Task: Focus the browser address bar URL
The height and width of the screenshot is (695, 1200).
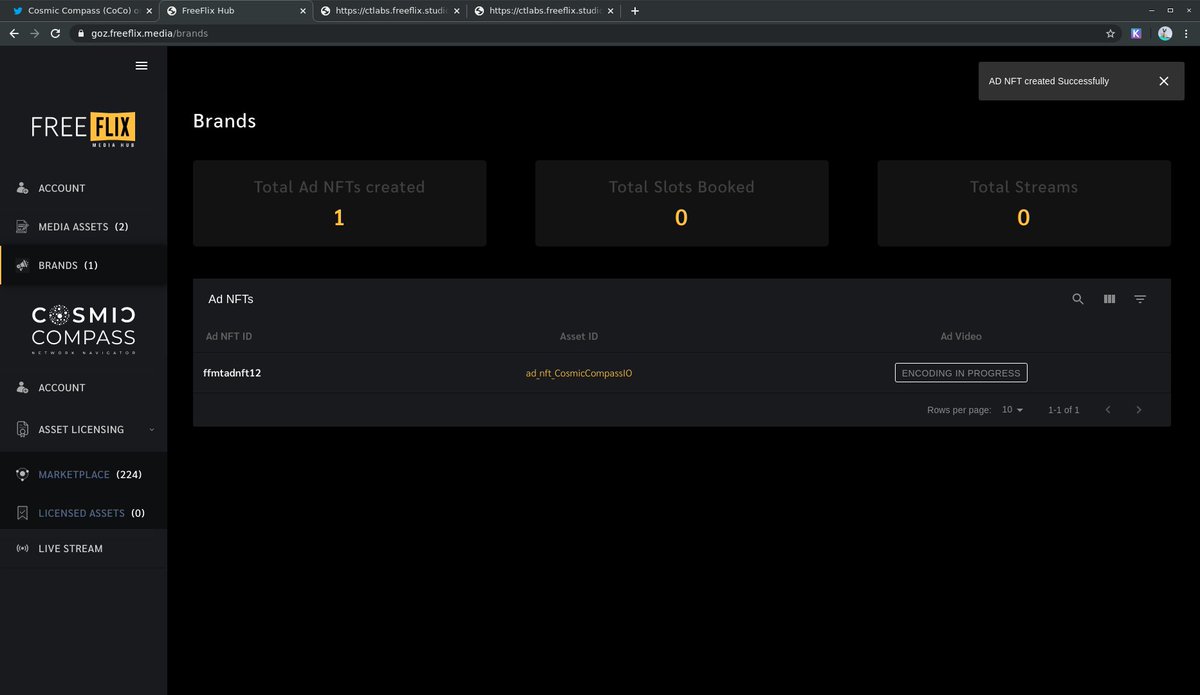Action: pos(149,33)
